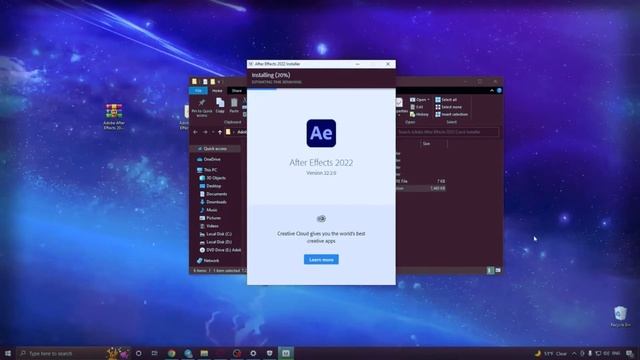Open recent locations dropdown in Explorer
The width and height of the screenshot is (640, 360).
[213, 132]
